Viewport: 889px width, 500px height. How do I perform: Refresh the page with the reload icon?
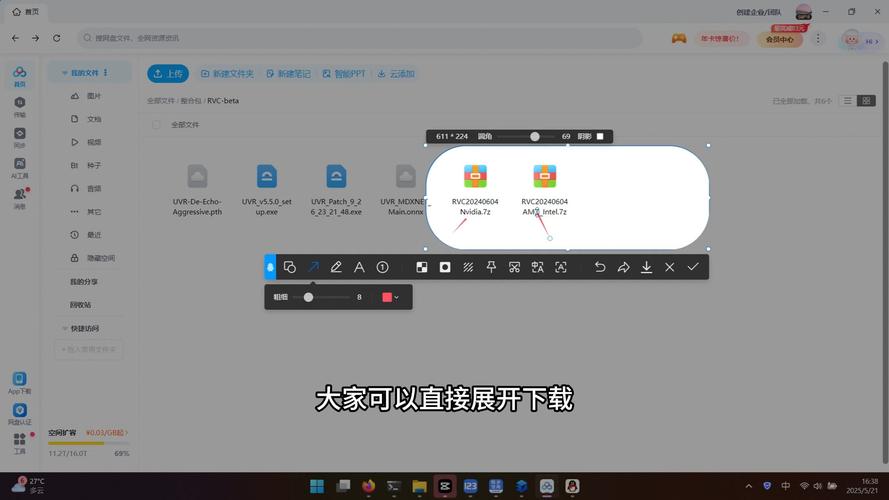pos(57,38)
